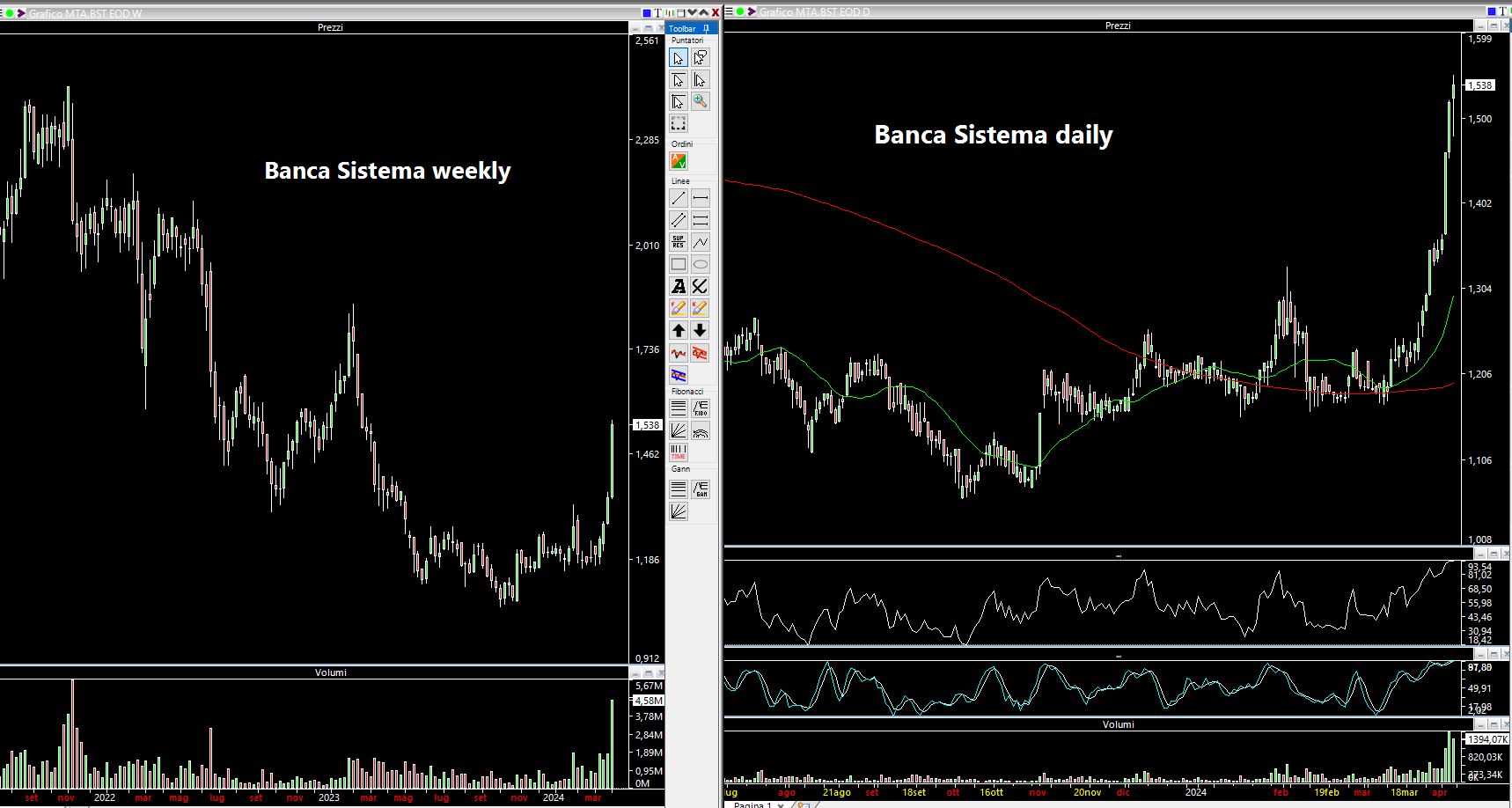
Task: Click the weekly price label 1,538
Action: pos(648,425)
